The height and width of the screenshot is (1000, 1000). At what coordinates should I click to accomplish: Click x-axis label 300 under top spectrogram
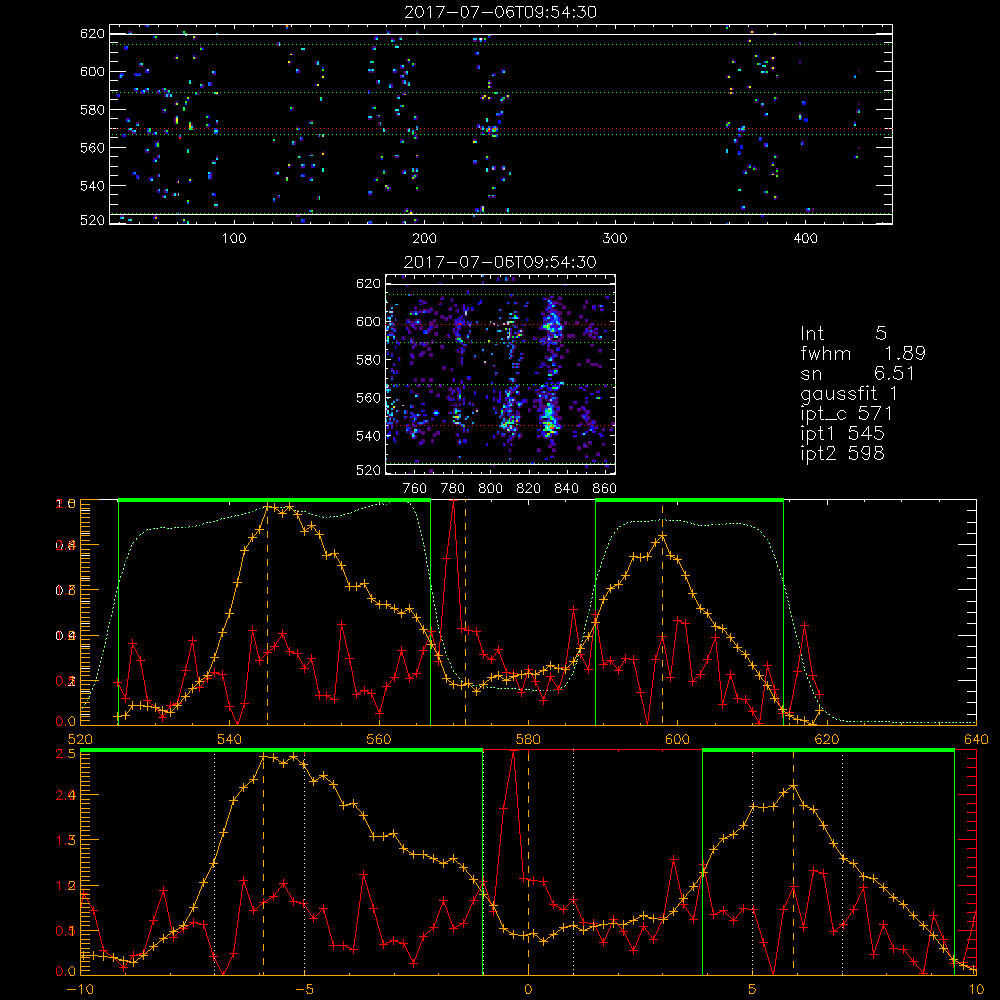tap(615, 239)
